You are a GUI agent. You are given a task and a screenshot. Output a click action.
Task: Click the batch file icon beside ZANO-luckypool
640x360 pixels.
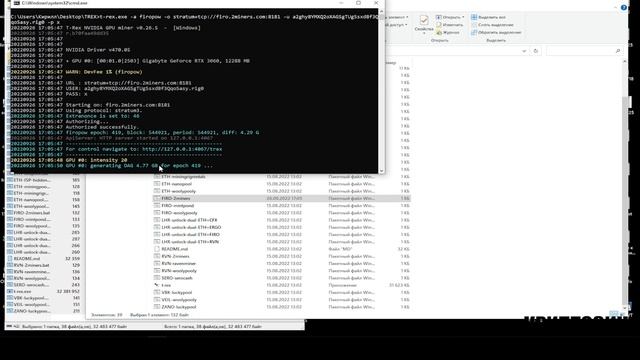pyautogui.click(x=156, y=307)
